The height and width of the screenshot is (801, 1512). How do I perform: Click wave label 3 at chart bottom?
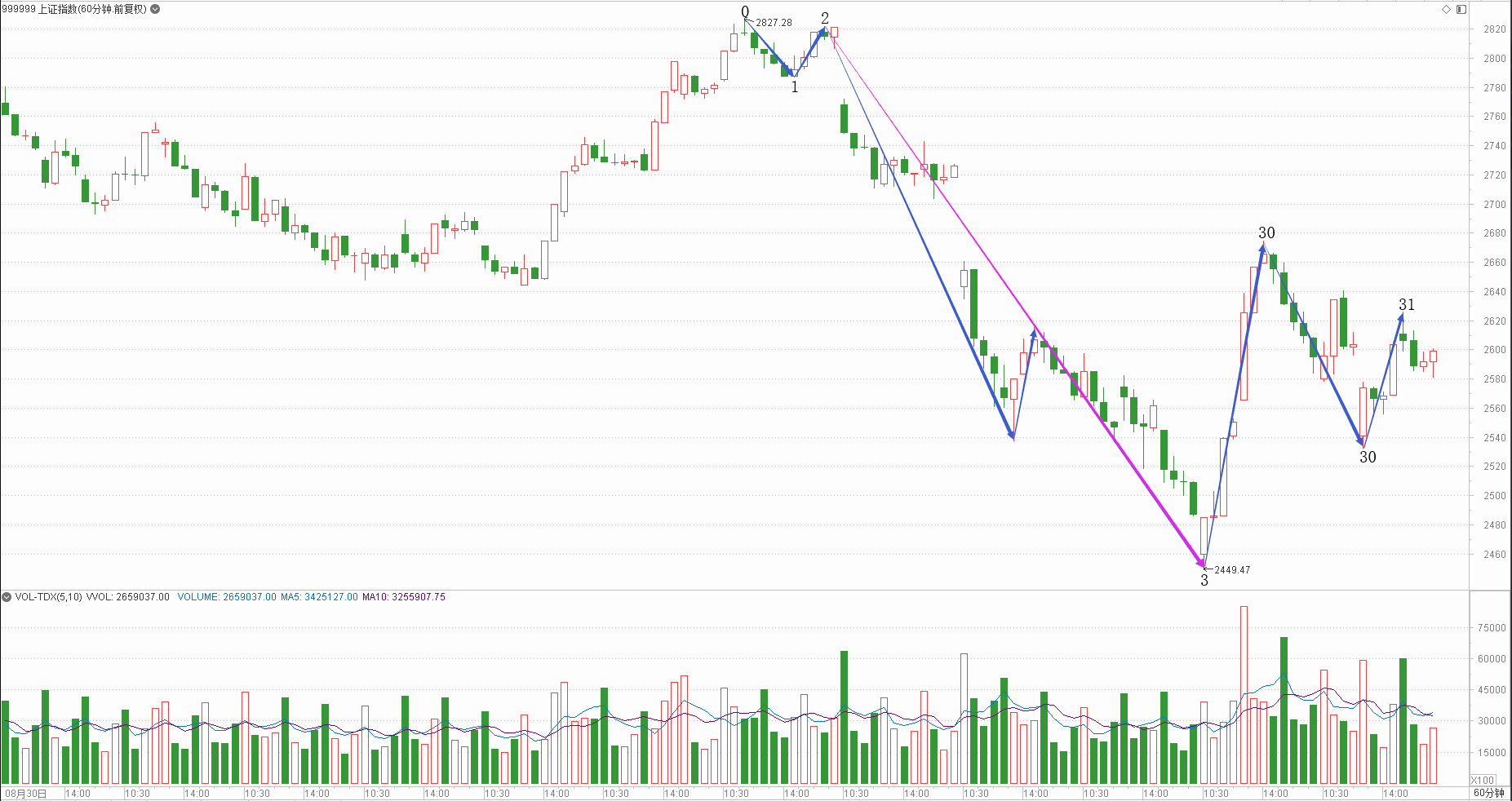[1204, 581]
